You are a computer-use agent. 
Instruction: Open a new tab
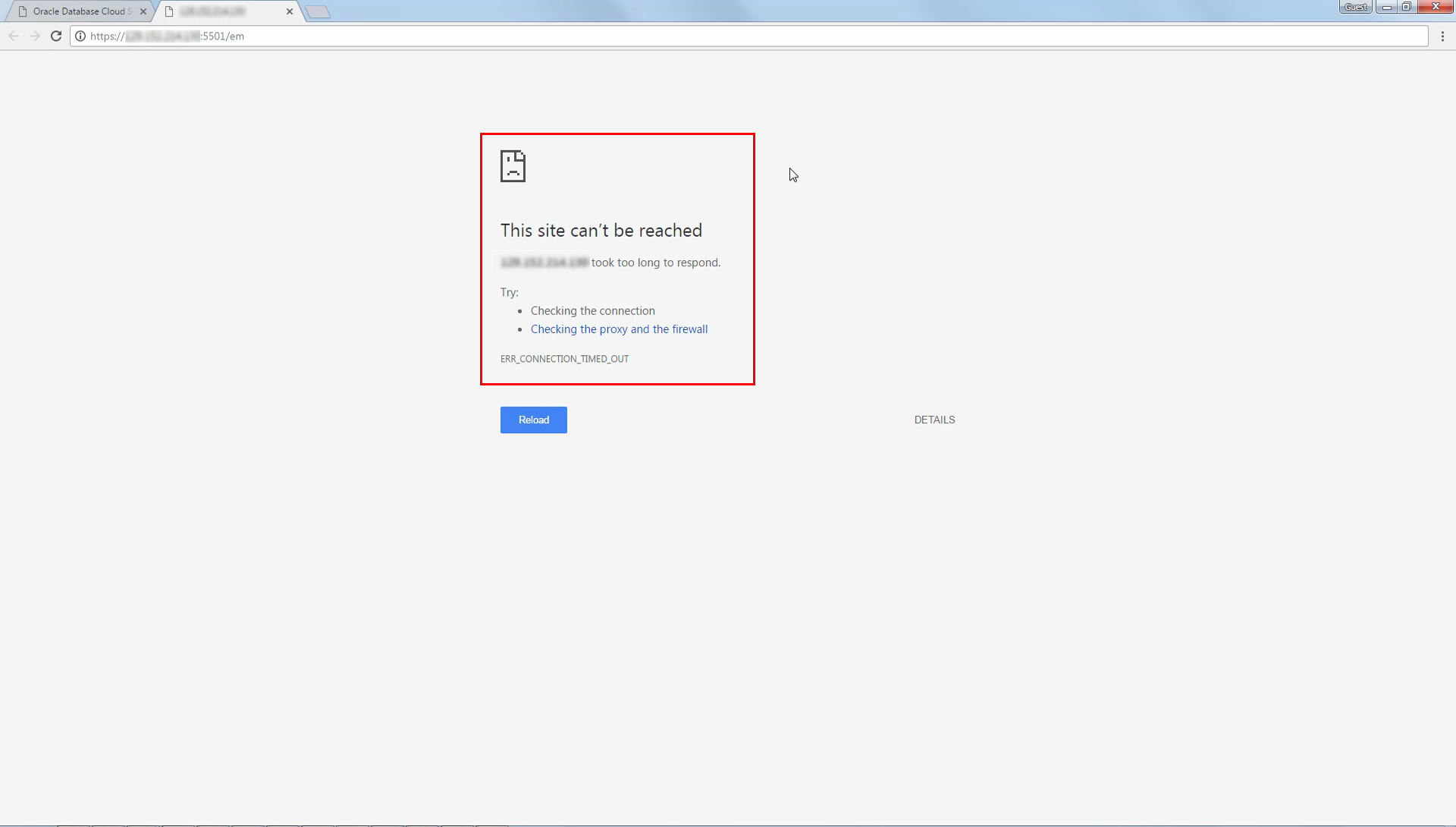318,11
